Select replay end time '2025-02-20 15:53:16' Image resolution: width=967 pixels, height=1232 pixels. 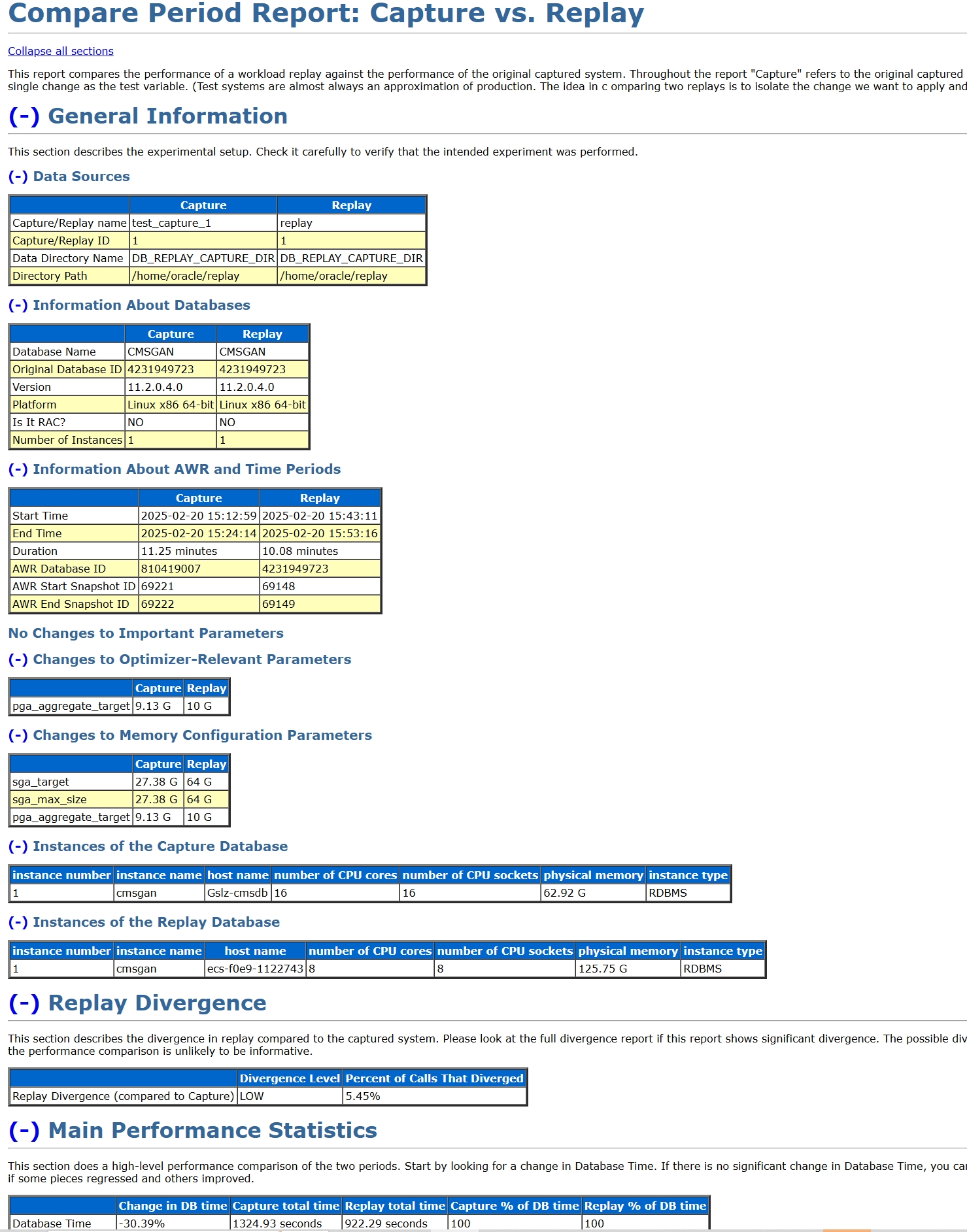(320, 533)
